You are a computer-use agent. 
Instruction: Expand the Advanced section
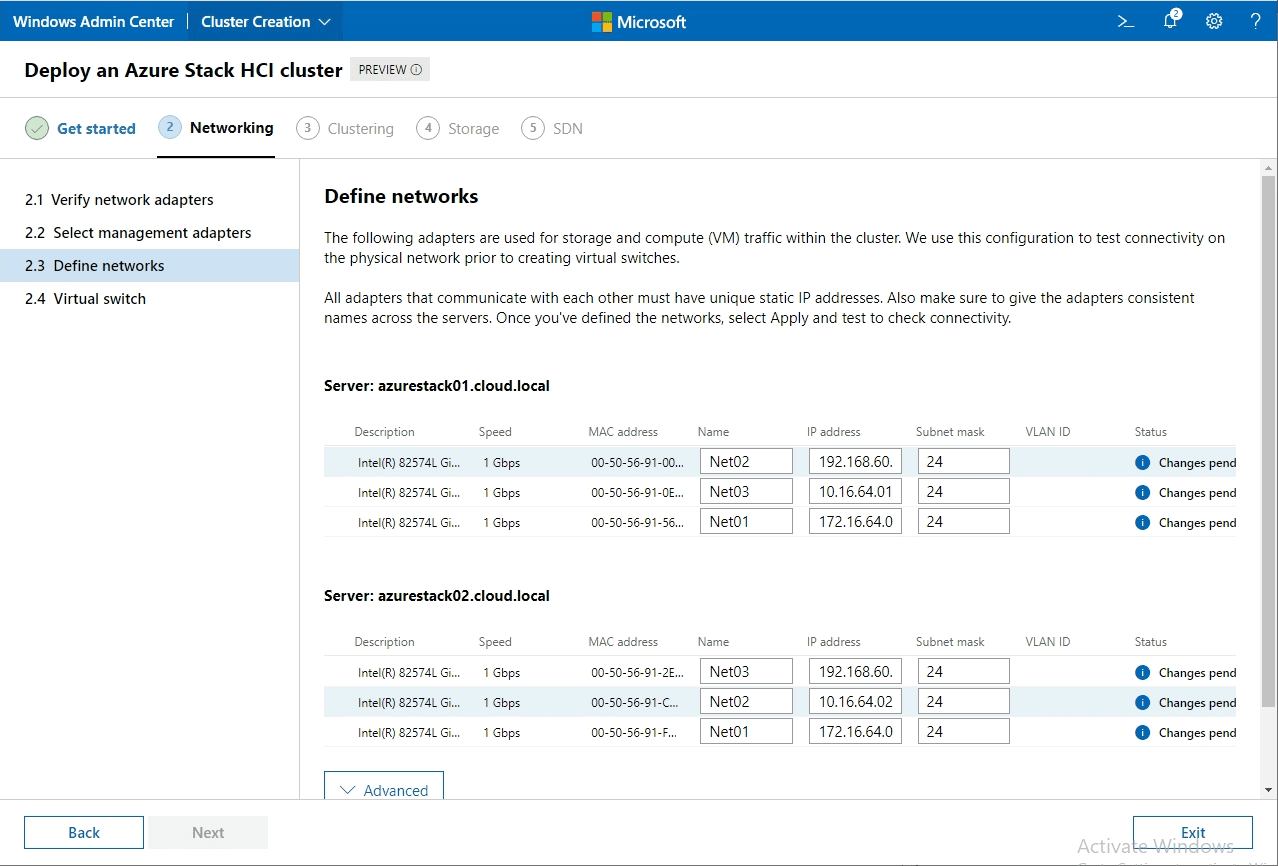[383, 789]
